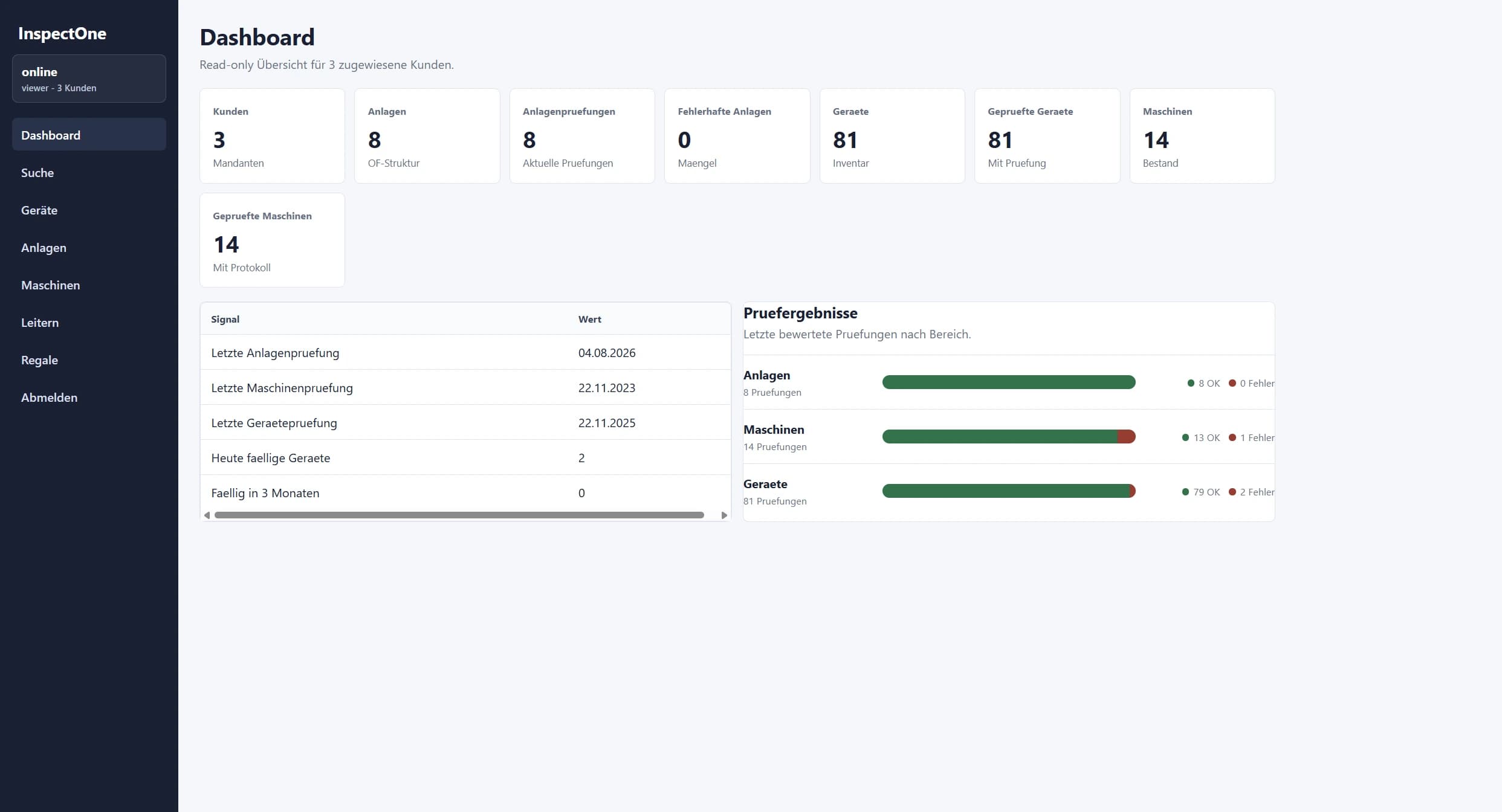Image resolution: width=1502 pixels, height=812 pixels.
Task: Click the 13 OK legend label
Action: pyautogui.click(x=1206, y=437)
